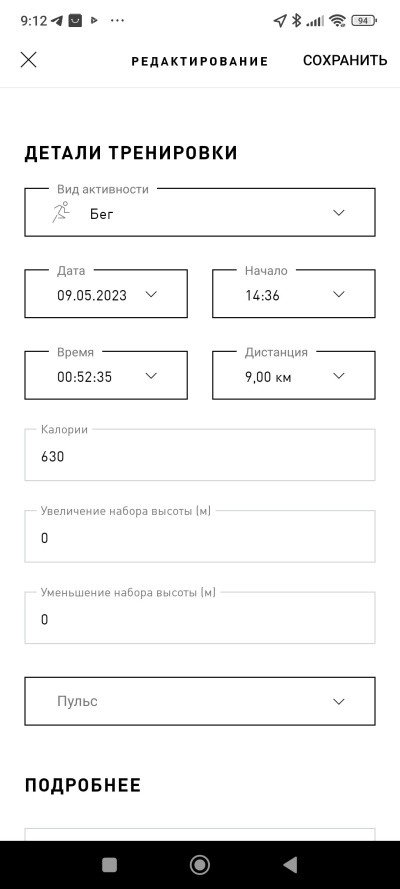Expand the Время duration chevron
The height and width of the screenshot is (889, 400).
(151, 376)
